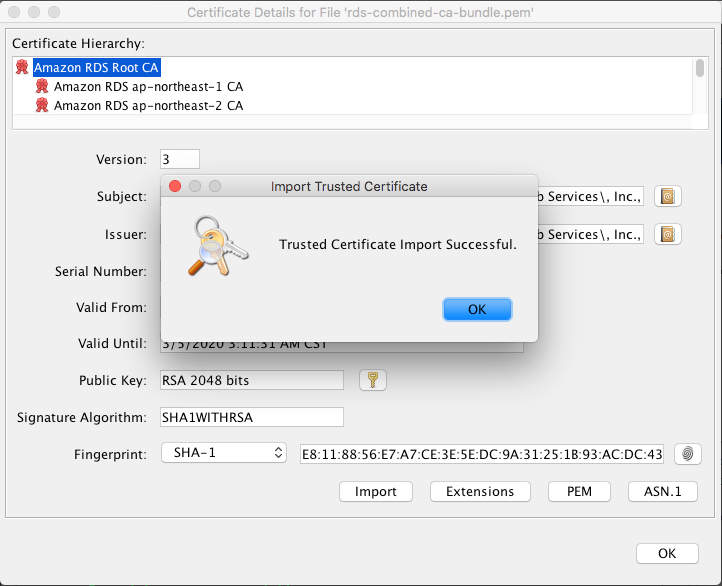Select Amazon RDS ap-northeast-1 CA entry
This screenshot has width=722, height=586.
(x=148, y=87)
